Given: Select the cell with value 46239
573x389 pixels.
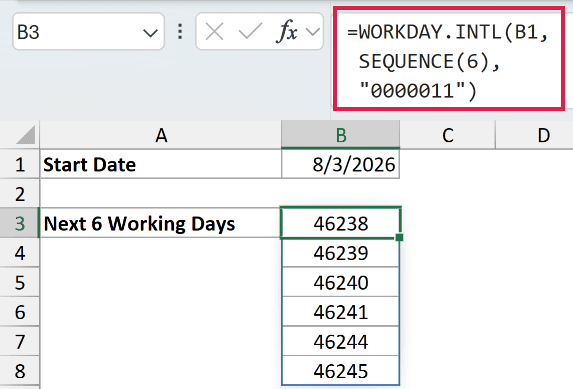Looking at the screenshot, I should (x=341, y=253).
